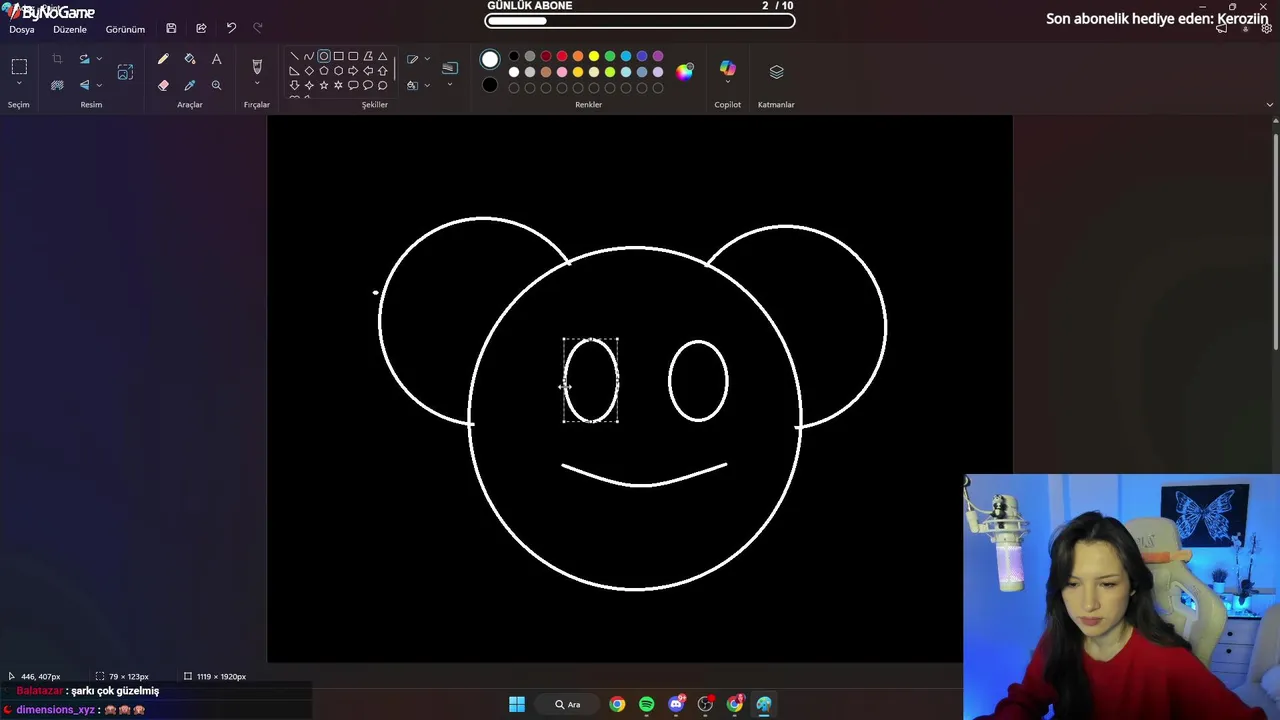
Task: Open the Edit colors wheel
Action: (685, 72)
